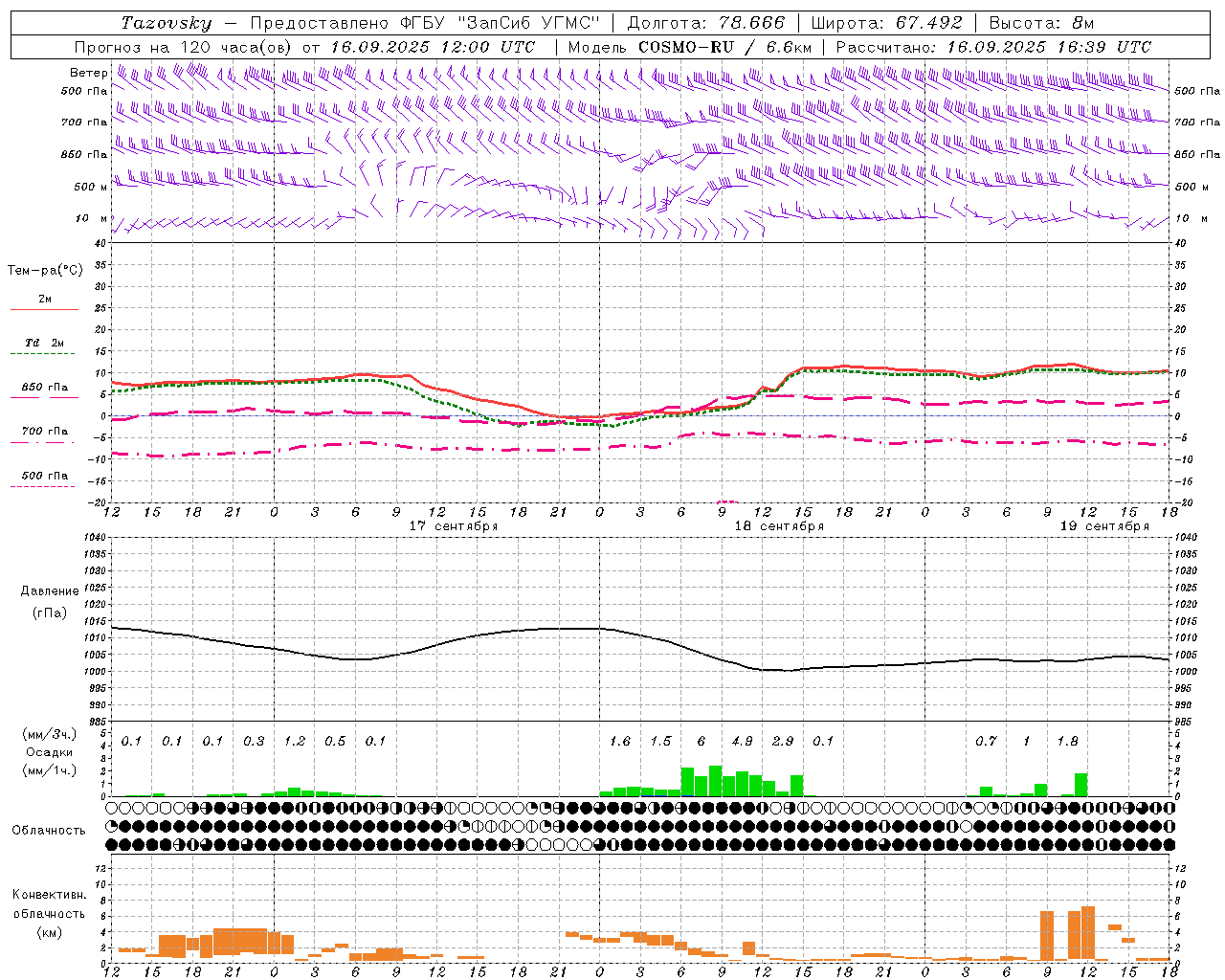Viewport: 1225px width, 980px height.
Task: Select the 'Рассчитано: 16.09.2025 16:39 UTC' text
Action: (993, 47)
